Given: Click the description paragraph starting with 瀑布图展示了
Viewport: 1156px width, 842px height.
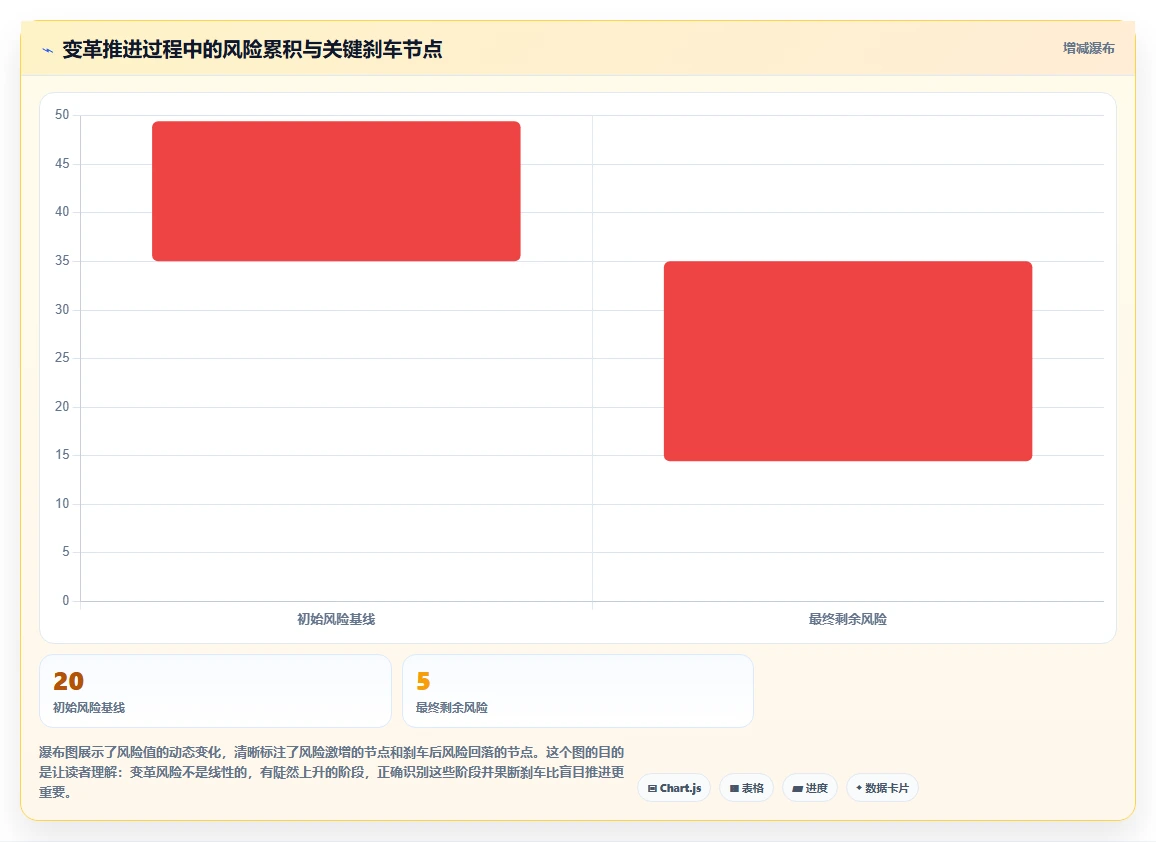Looking at the screenshot, I should tap(332, 772).
